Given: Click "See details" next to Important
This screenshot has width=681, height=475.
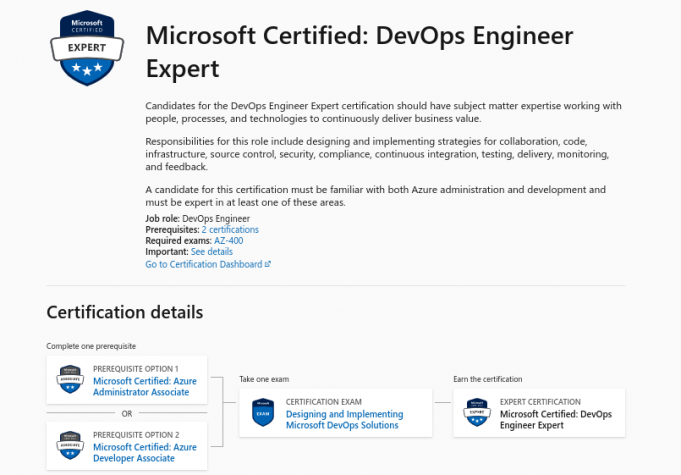Looking at the screenshot, I should tap(212, 253).
